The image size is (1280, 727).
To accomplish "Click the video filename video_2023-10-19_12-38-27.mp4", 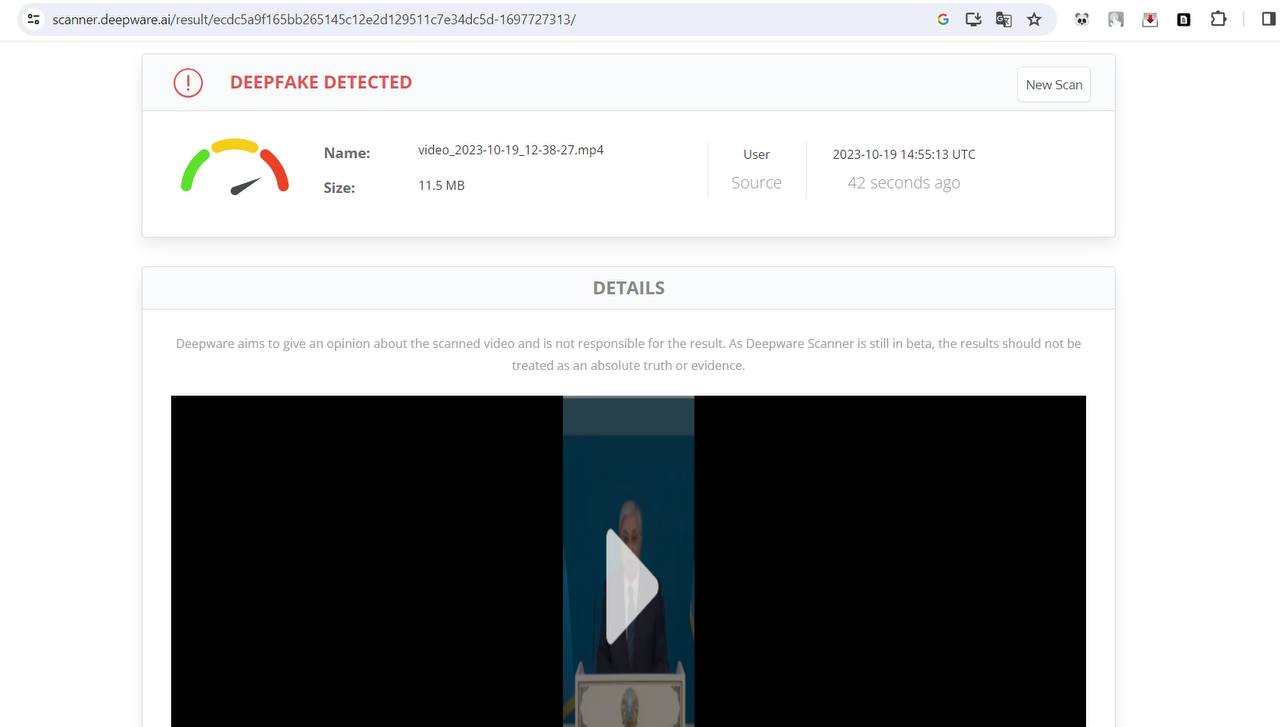I will (510, 150).
